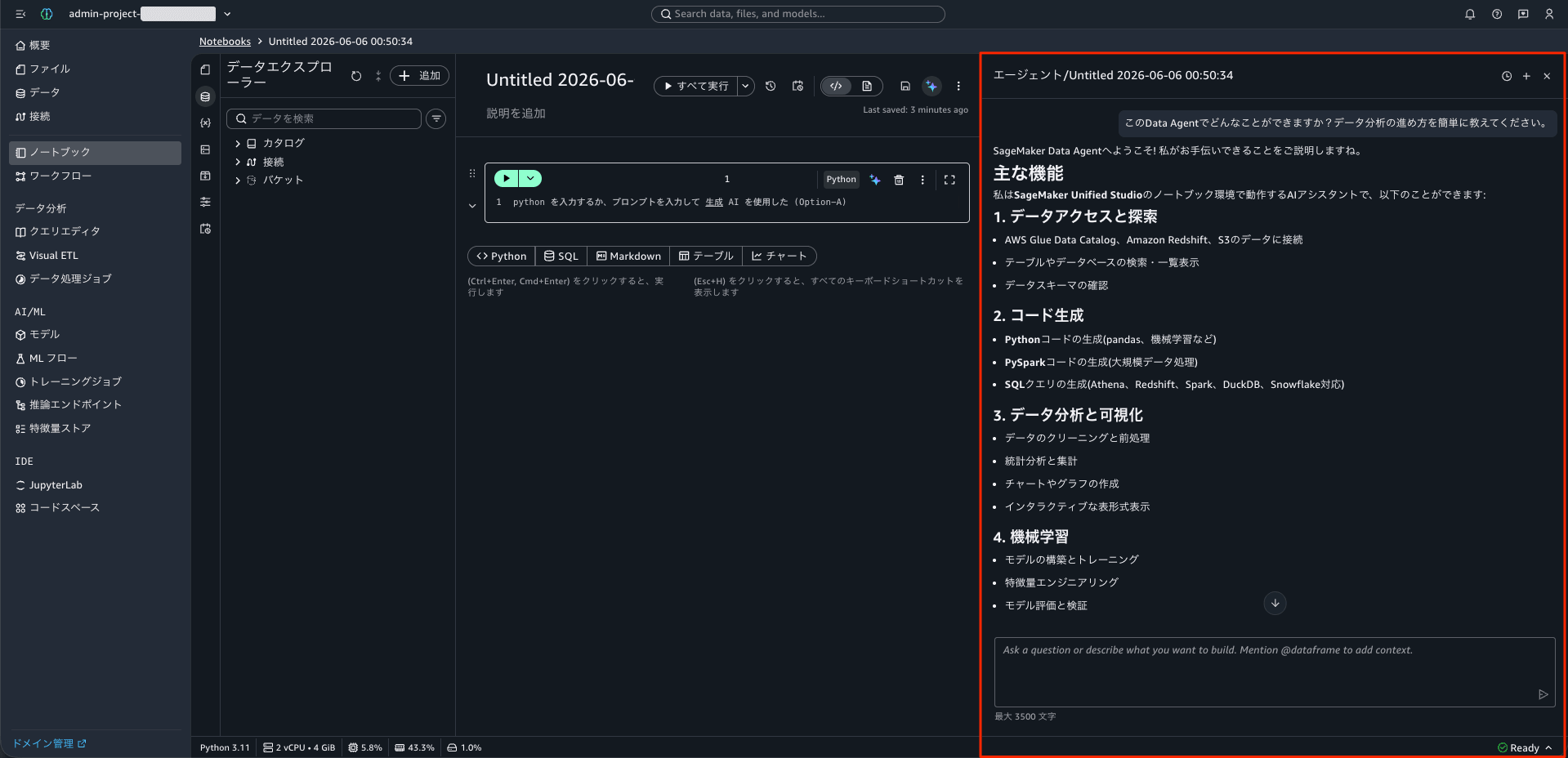
Task: Open ML フロー
Action: pos(47,359)
